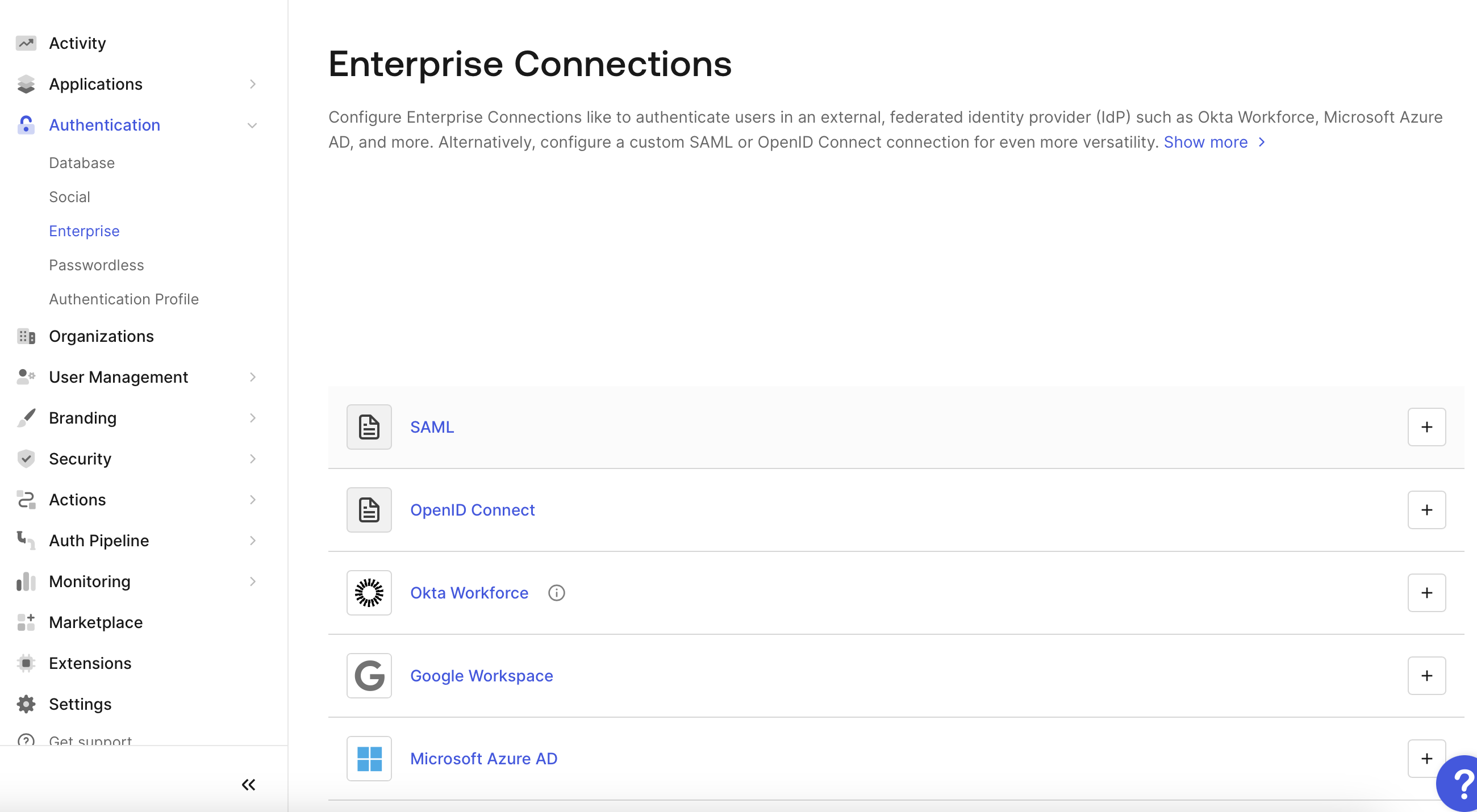Click the OpenID Connect document icon
Screen dimensions: 1477x812
[369, 510]
